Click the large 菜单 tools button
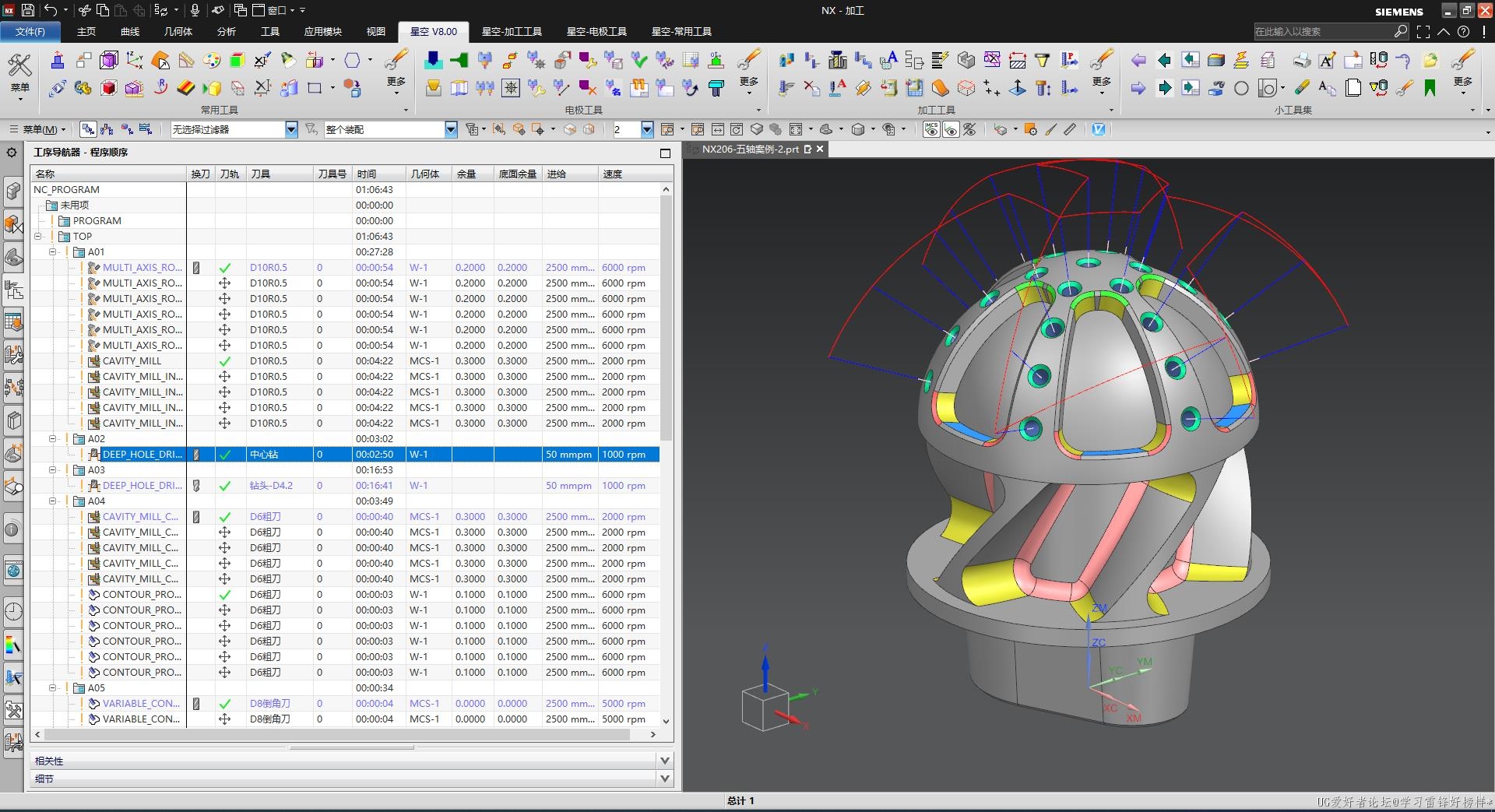This screenshot has height=812, width=1495. [19, 76]
